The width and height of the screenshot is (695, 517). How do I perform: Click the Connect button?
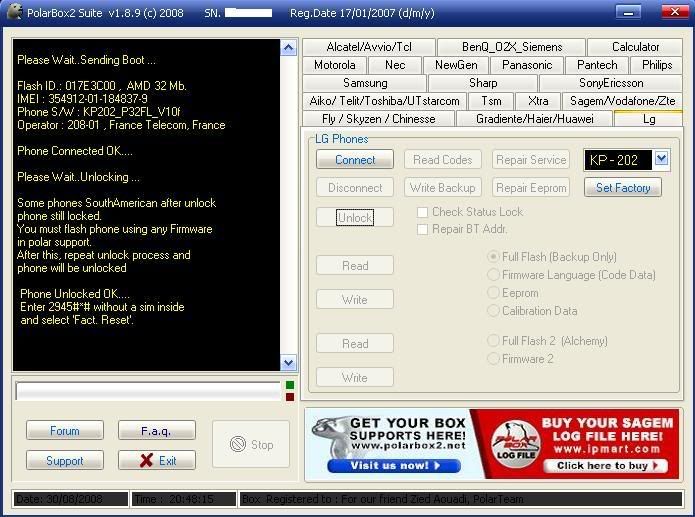[355, 160]
